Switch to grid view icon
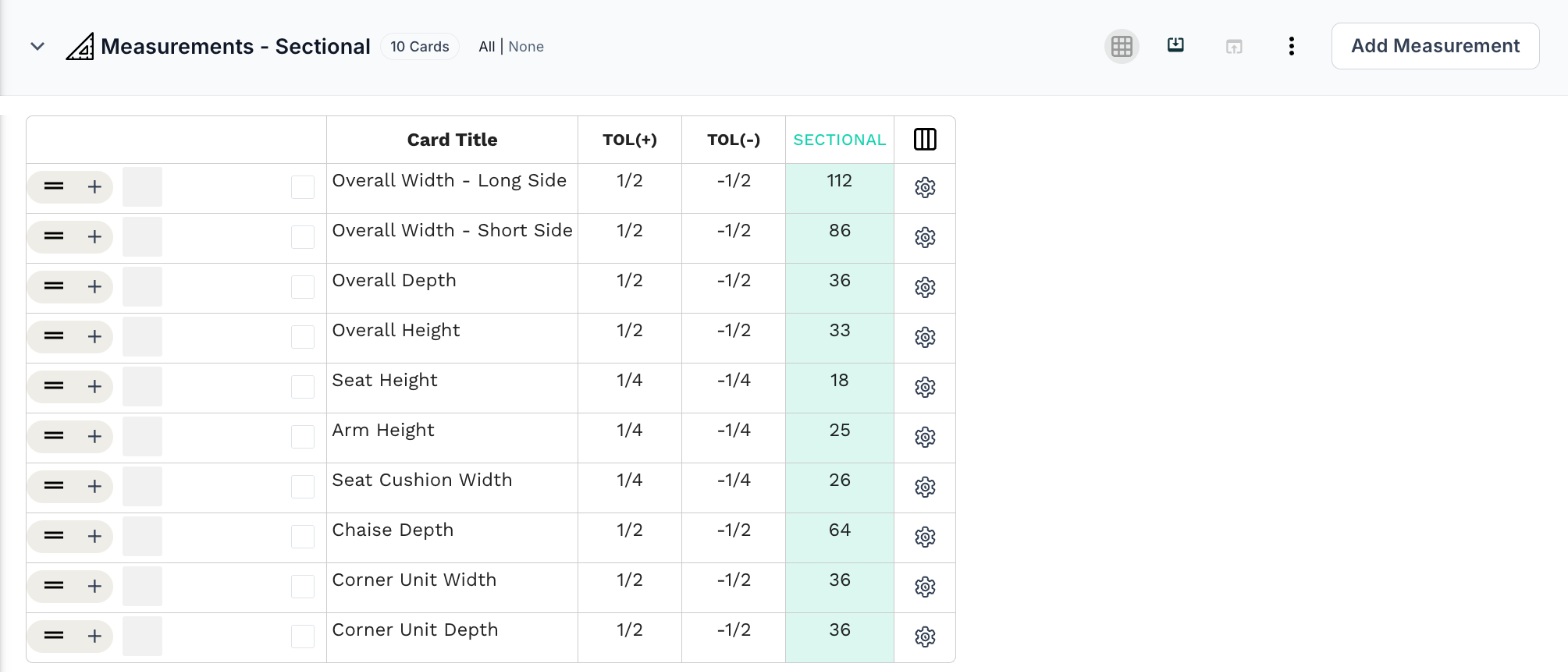 tap(1122, 46)
